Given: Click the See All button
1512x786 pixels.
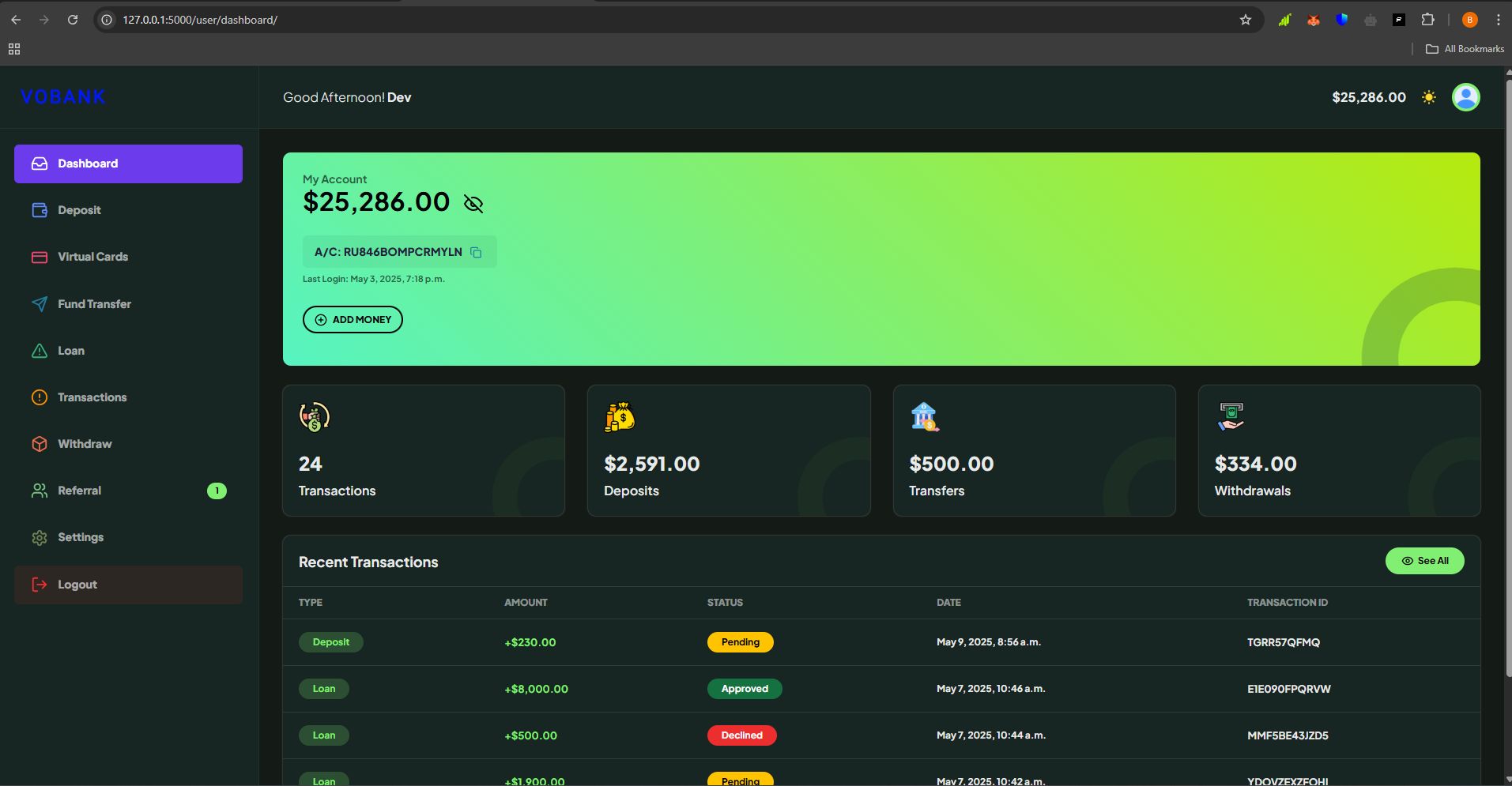Looking at the screenshot, I should [x=1425, y=561].
